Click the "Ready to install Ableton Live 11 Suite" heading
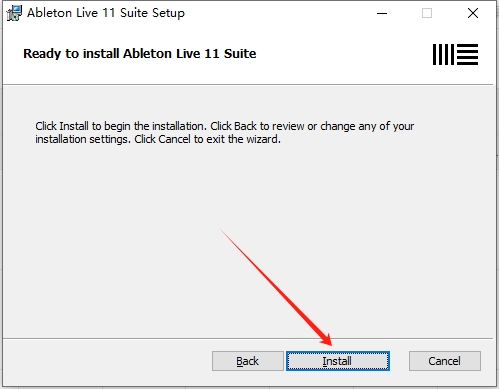The height and width of the screenshot is (389, 499). (x=140, y=54)
